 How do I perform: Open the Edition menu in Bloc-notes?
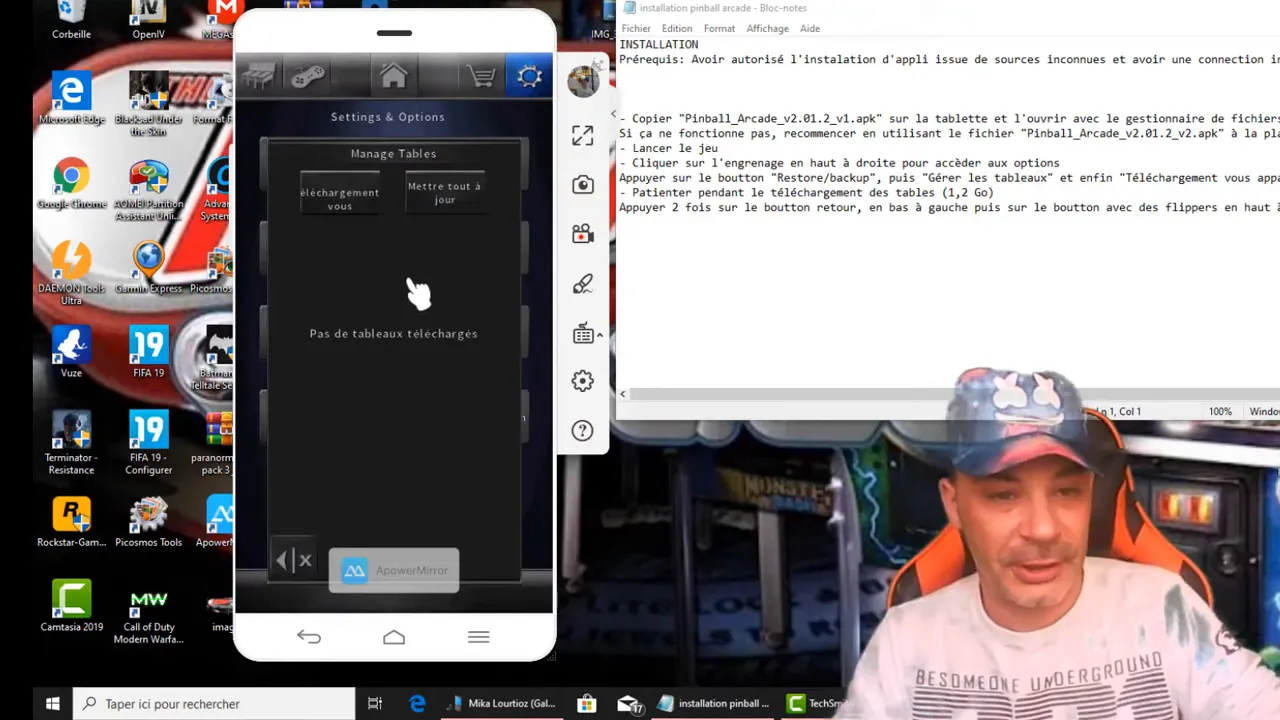676,29
